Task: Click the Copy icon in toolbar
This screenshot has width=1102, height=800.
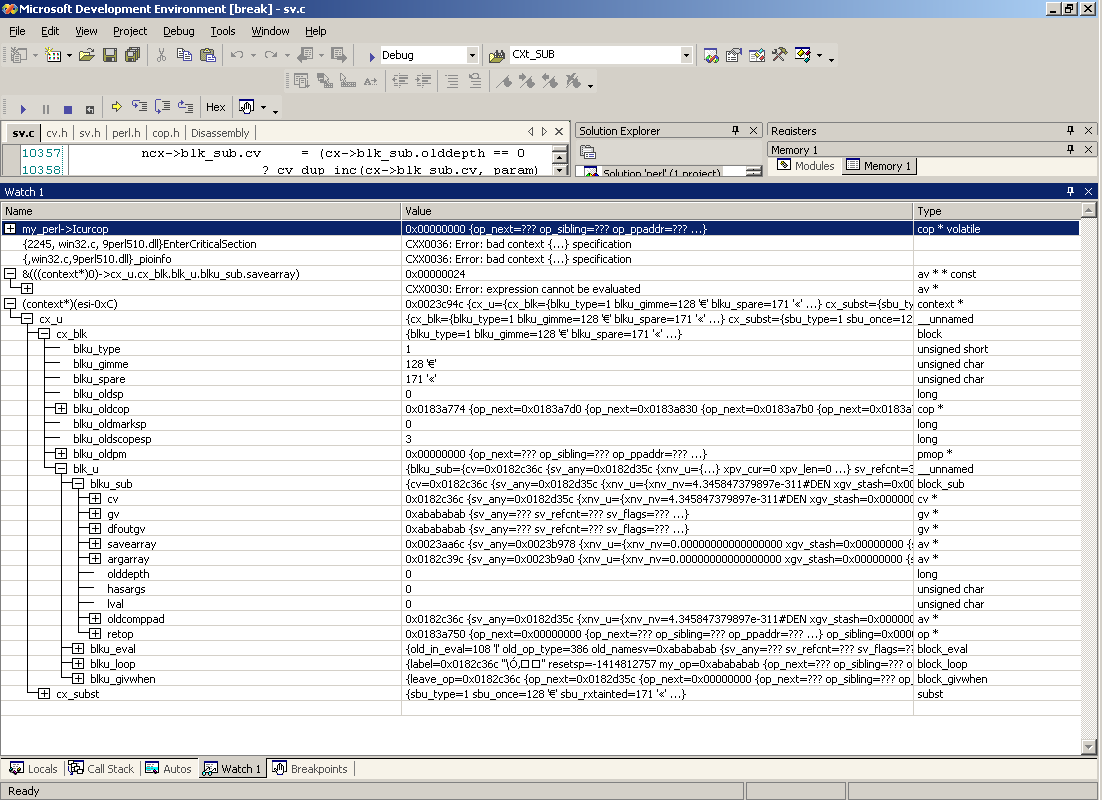Action: pos(184,55)
